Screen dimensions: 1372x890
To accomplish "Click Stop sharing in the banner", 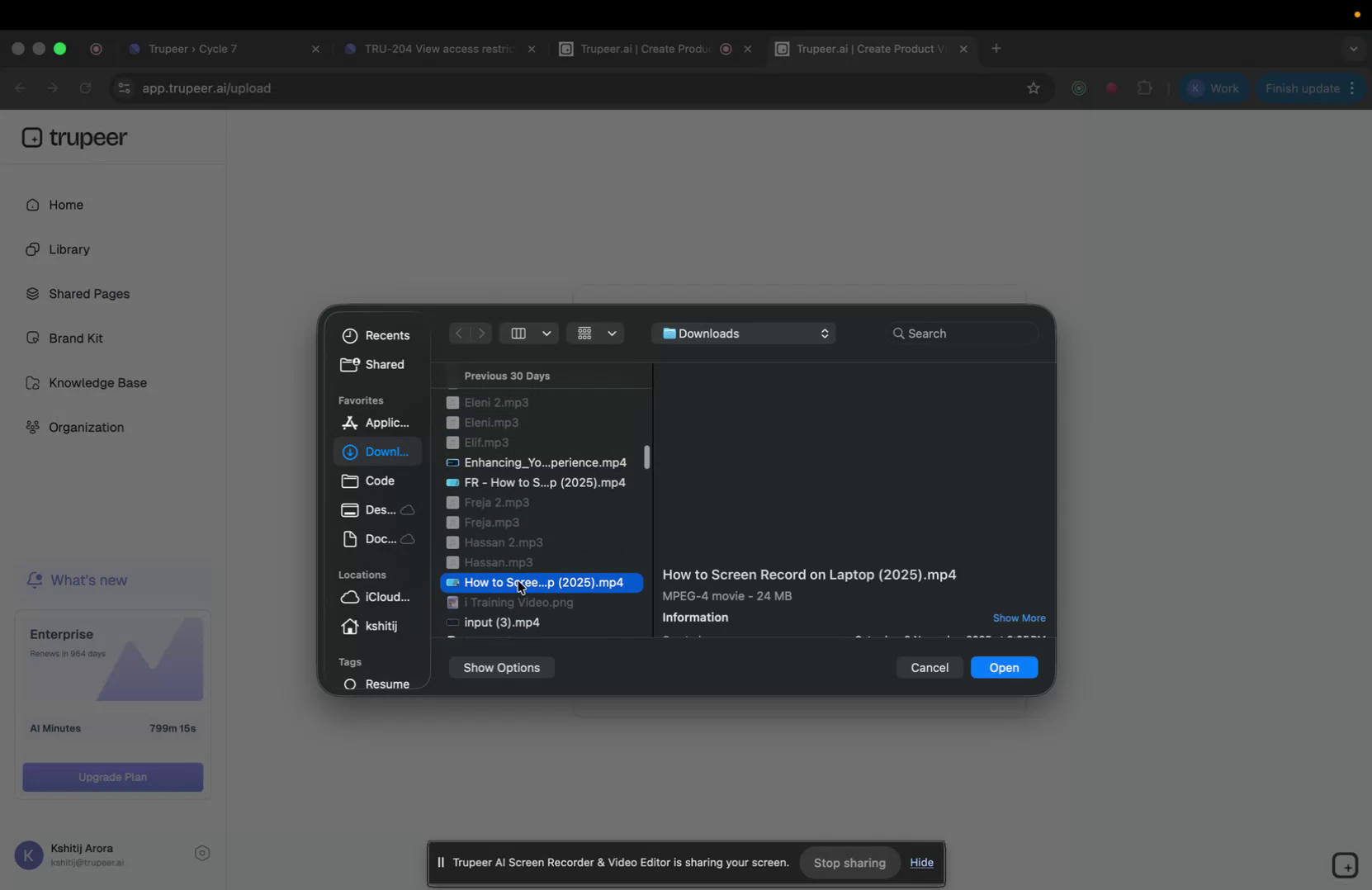I will pos(849,863).
